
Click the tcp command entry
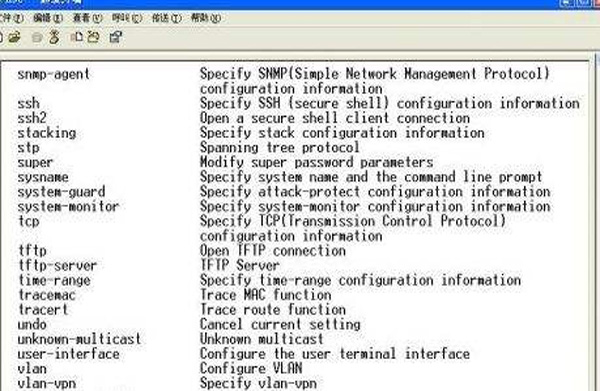coord(29,222)
